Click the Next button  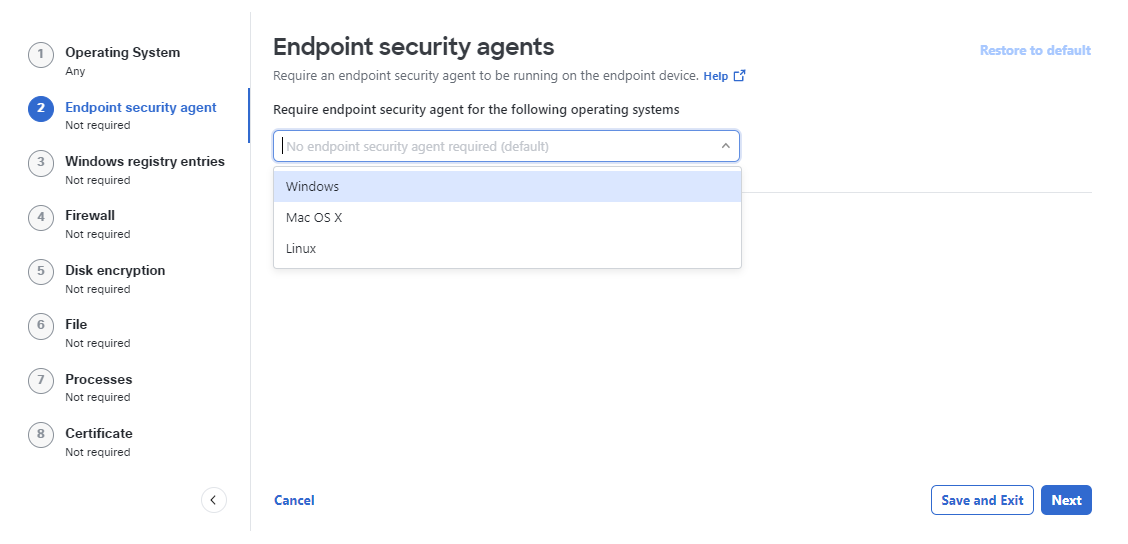pos(1066,500)
